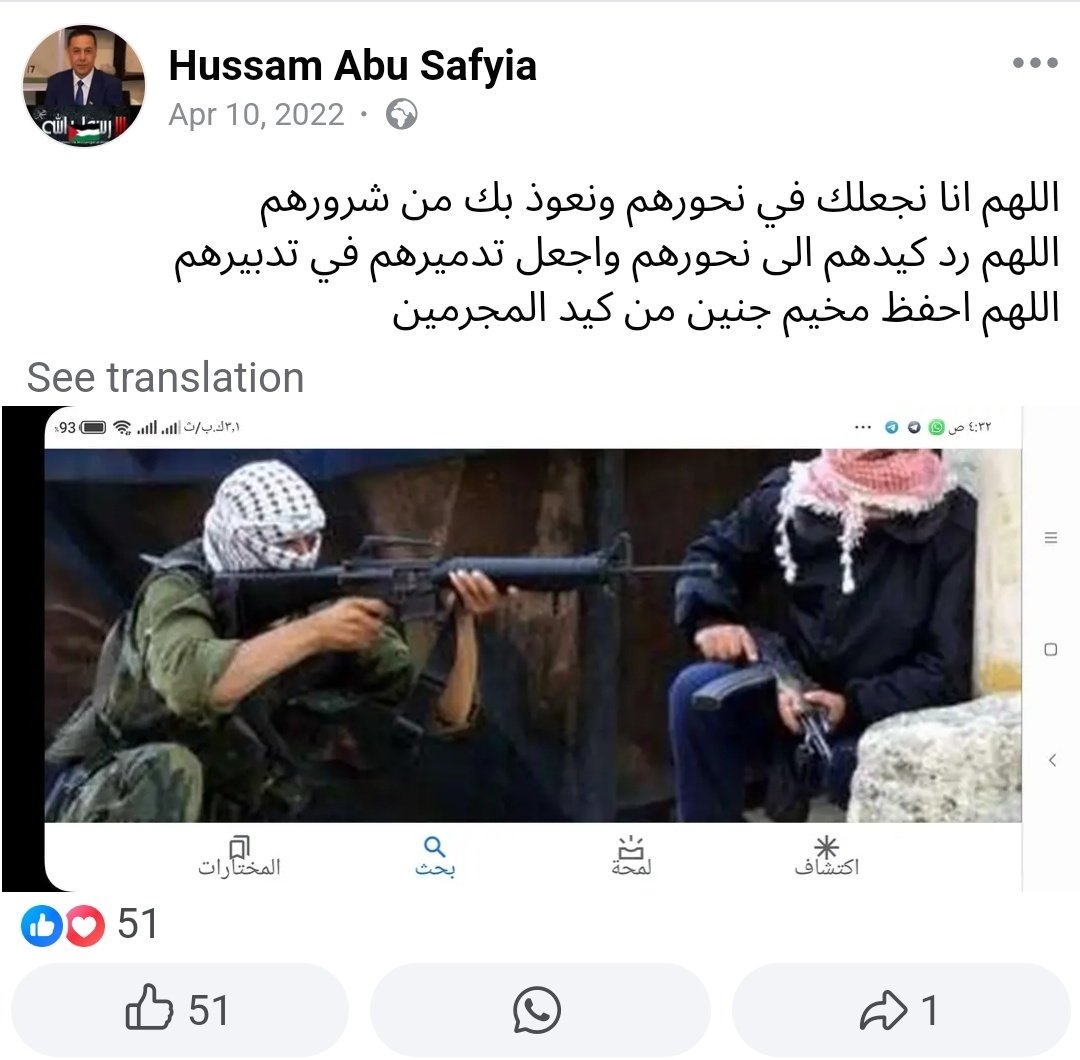This screenshot has width=1080, height=1060.
Task: Open the red heart reaction icon
Action: [x=84, y=925]
